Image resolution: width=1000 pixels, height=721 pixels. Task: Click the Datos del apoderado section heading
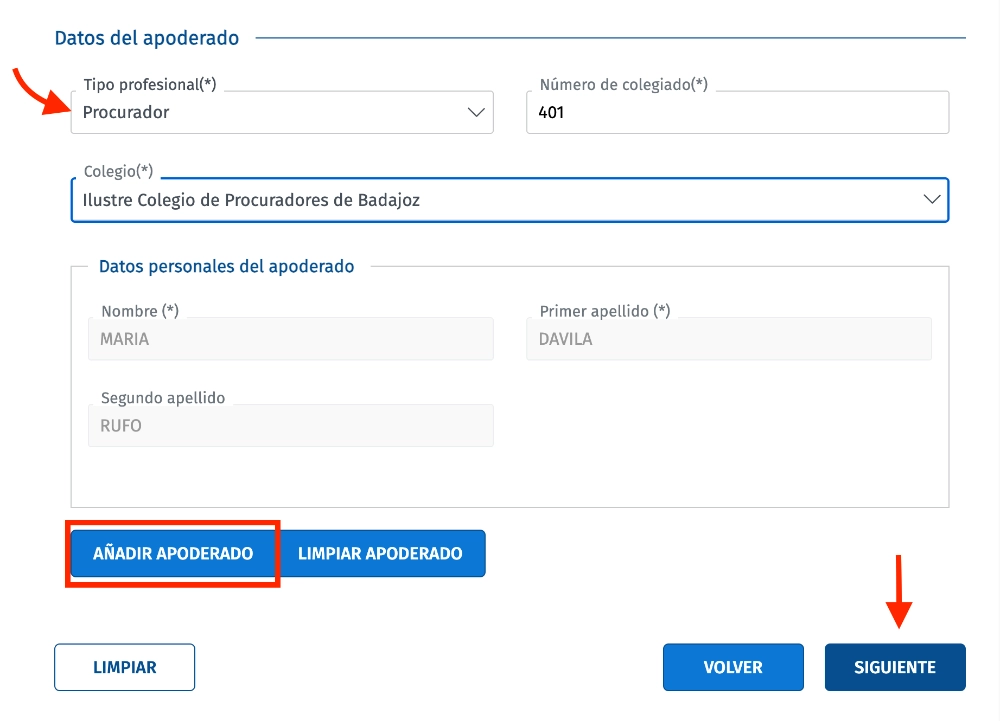[x=147, y=37]
